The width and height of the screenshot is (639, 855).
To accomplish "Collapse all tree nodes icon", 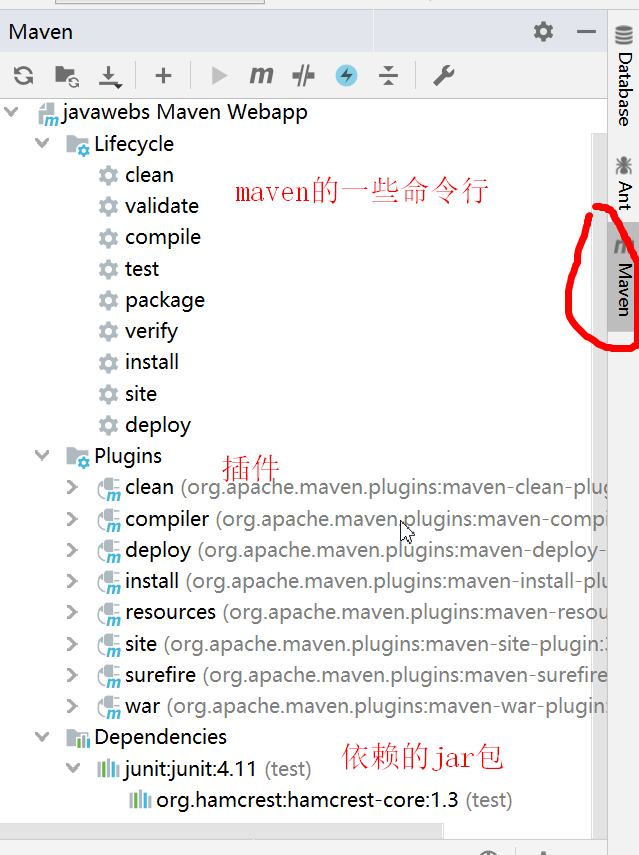I will tap(388, 75).
